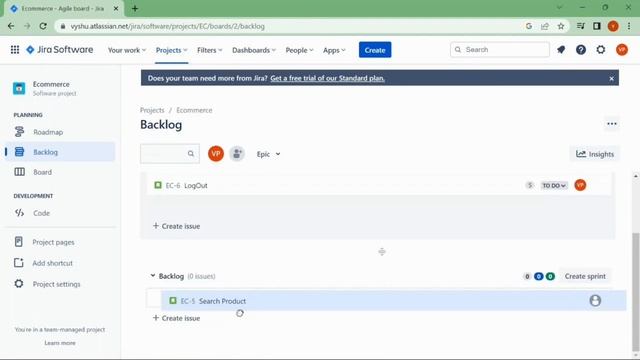Open Roadmap in the sidebar
This screenshot has height=360, width=640.
(60, 132)
